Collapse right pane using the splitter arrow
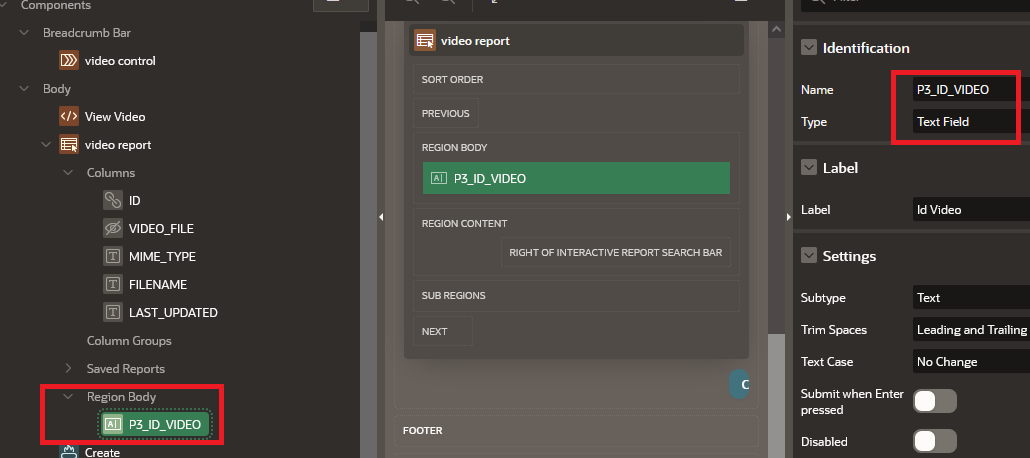 [789, 217]
